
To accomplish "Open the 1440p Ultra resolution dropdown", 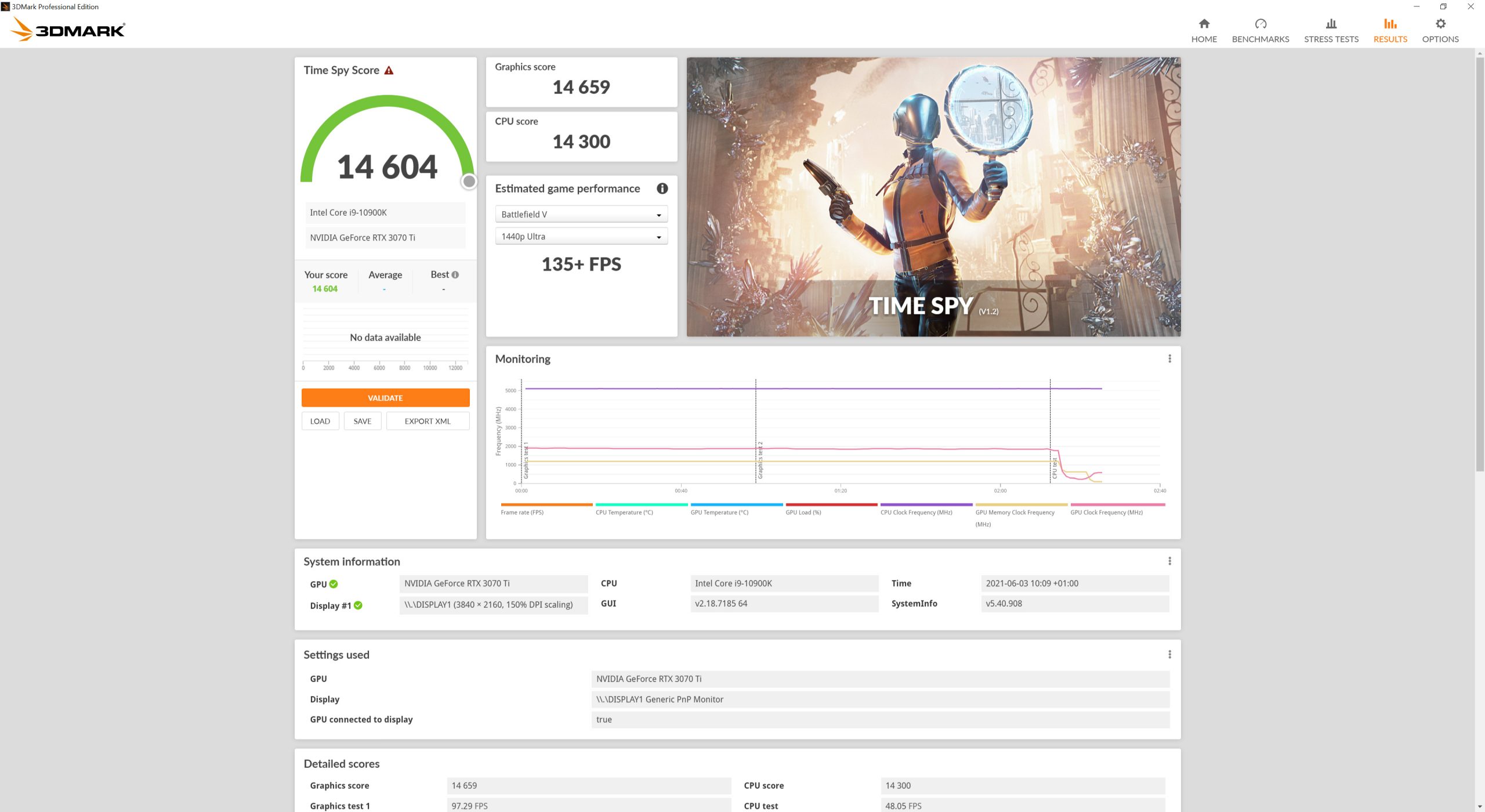I will 581,237.
